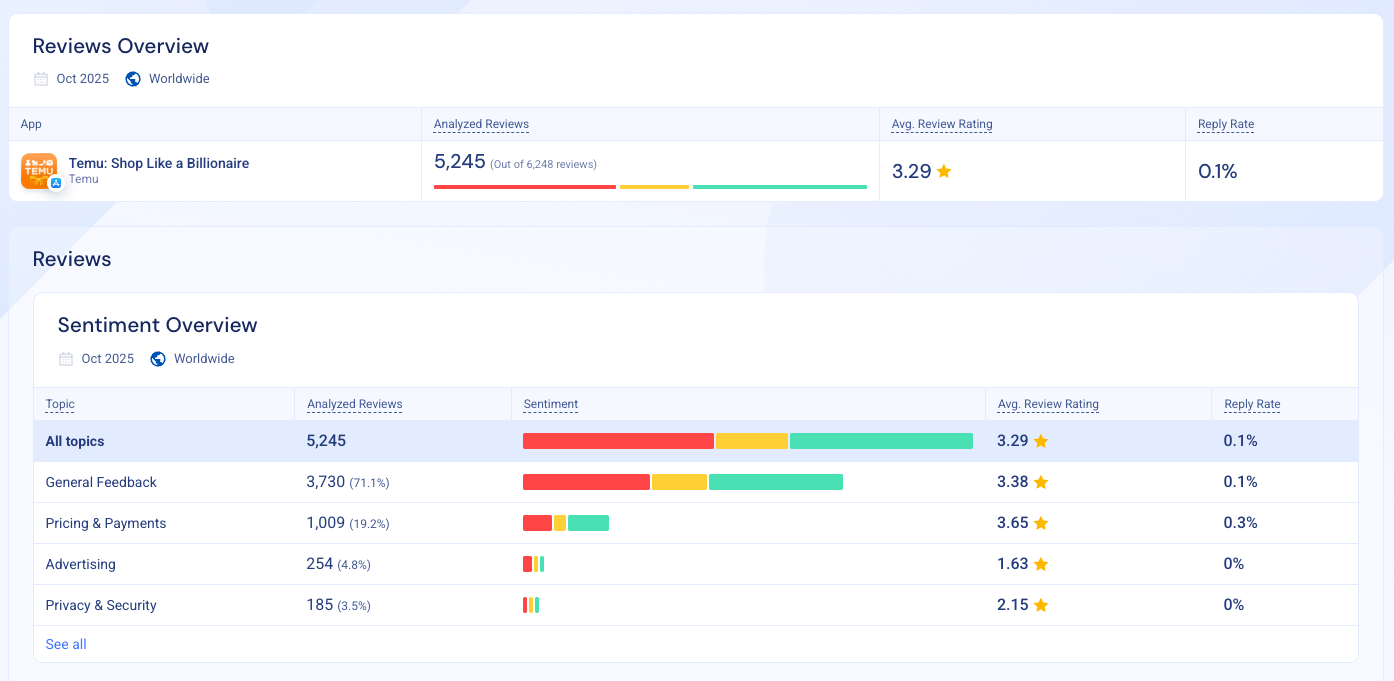Click globe icon in Reviews Overview
This screenshot has height=681, width=1394.
coord(133,79)
